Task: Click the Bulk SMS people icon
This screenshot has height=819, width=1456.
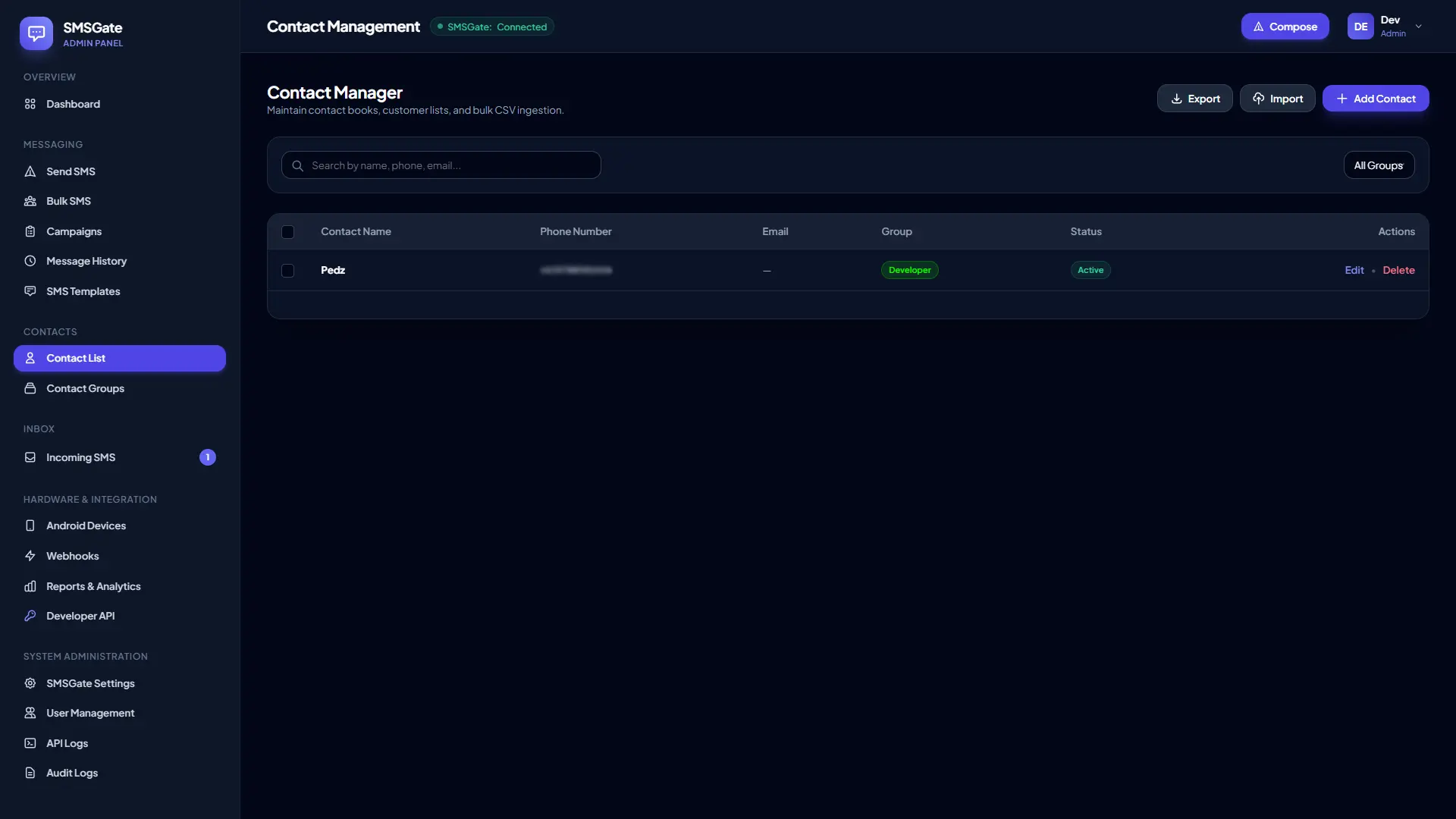Action: (x=30, y=201)
